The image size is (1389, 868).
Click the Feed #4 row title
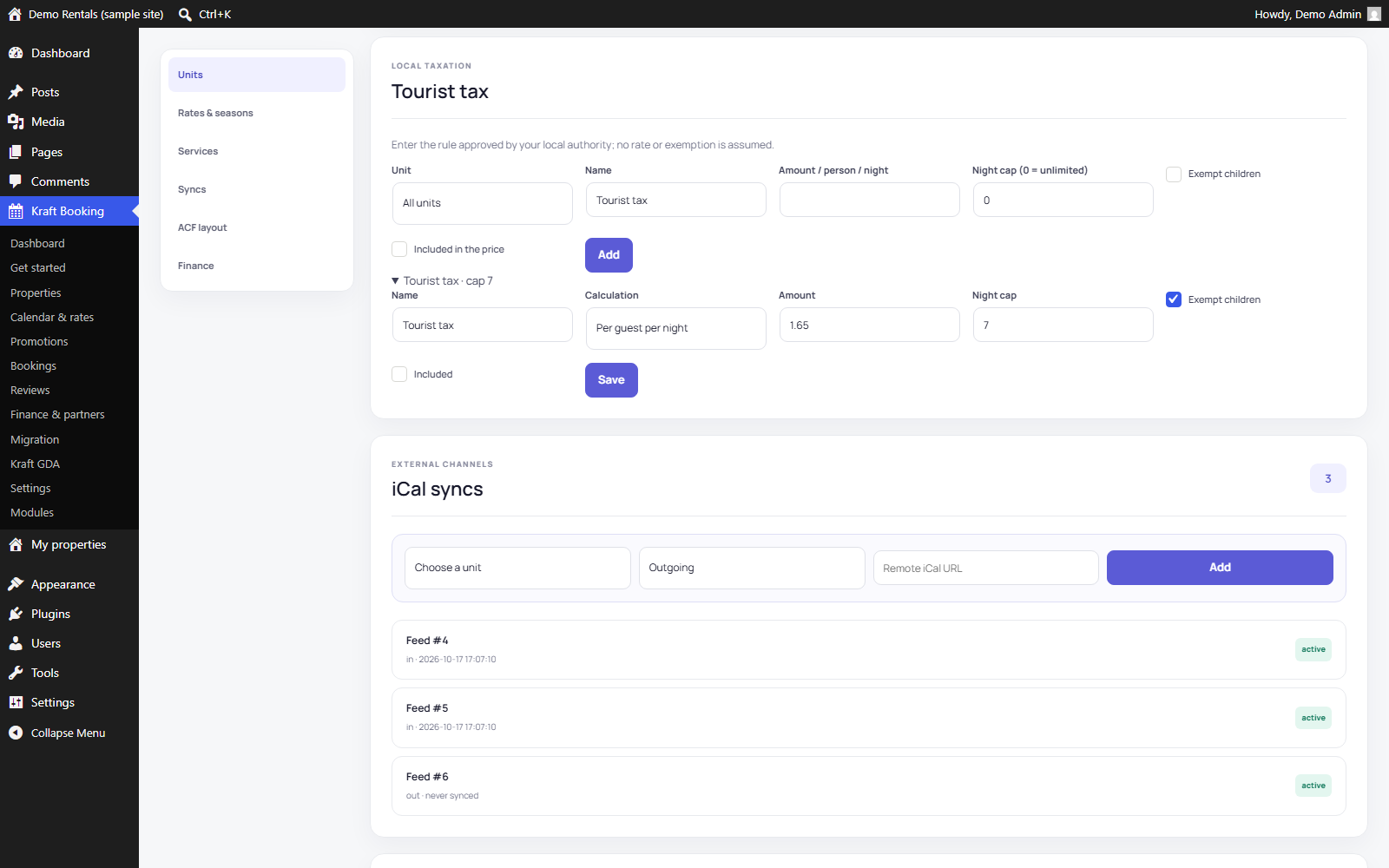click(427, 641)
